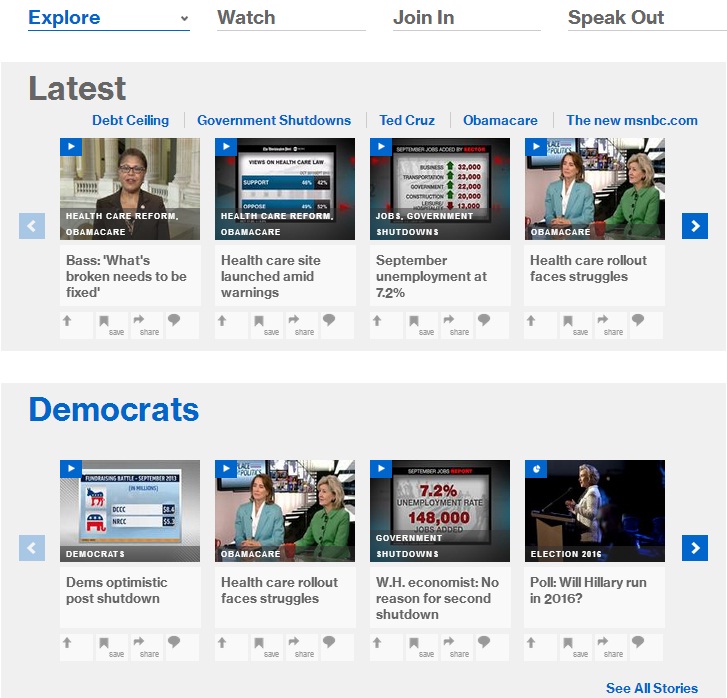
Task: Open the Ted Cruz topic link
Action: pyautogui.click(x=406, y=120)
